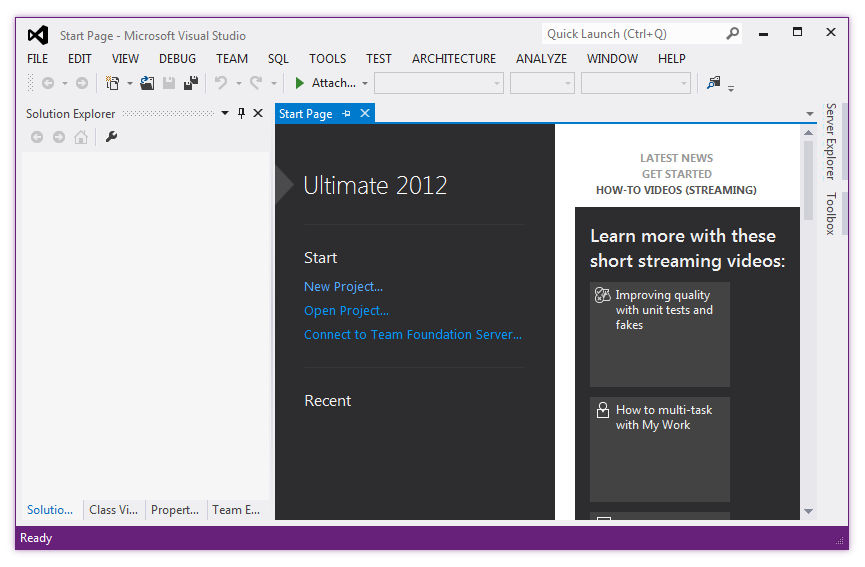
Task: Open the TEST menu
Action: coord(378,58)
